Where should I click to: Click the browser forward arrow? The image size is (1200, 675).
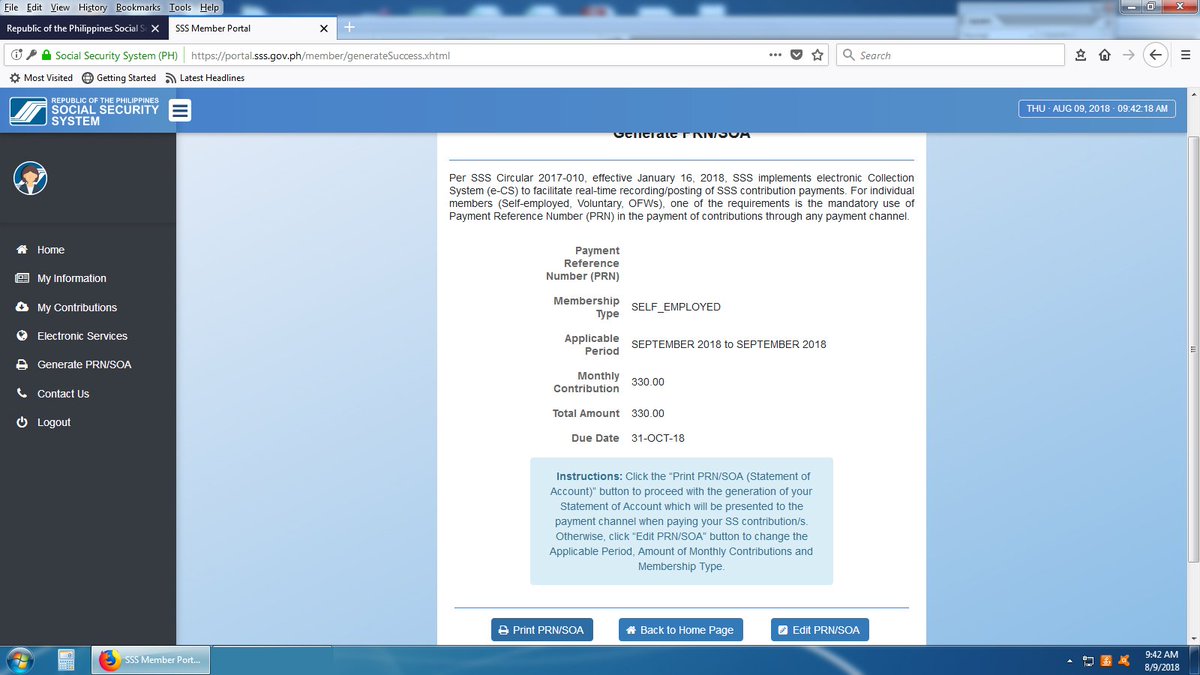[x=1129, y=55]
